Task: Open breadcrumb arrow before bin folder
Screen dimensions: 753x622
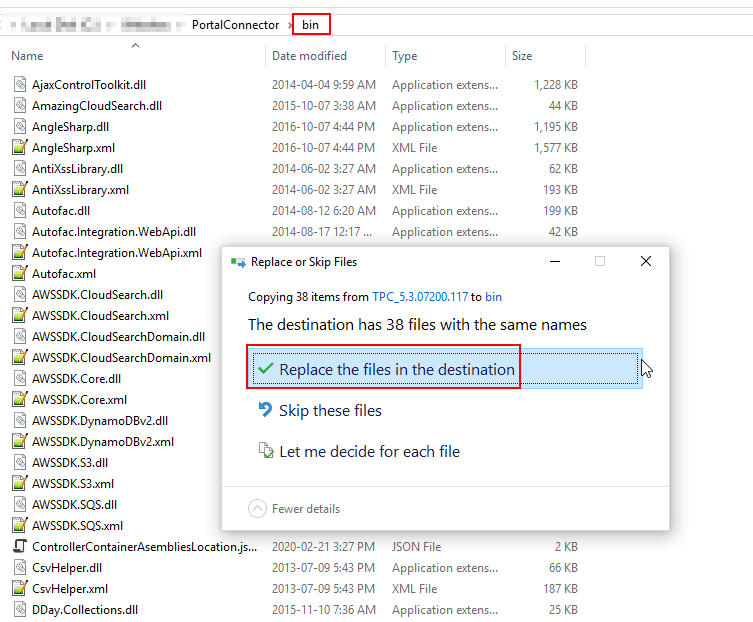Action: click(291, 25)
